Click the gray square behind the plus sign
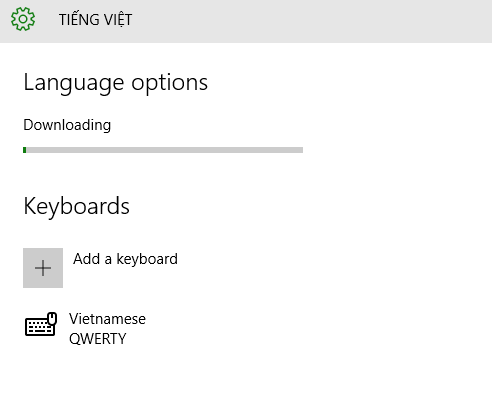This screenshot has width=492, height=393. 43,268
